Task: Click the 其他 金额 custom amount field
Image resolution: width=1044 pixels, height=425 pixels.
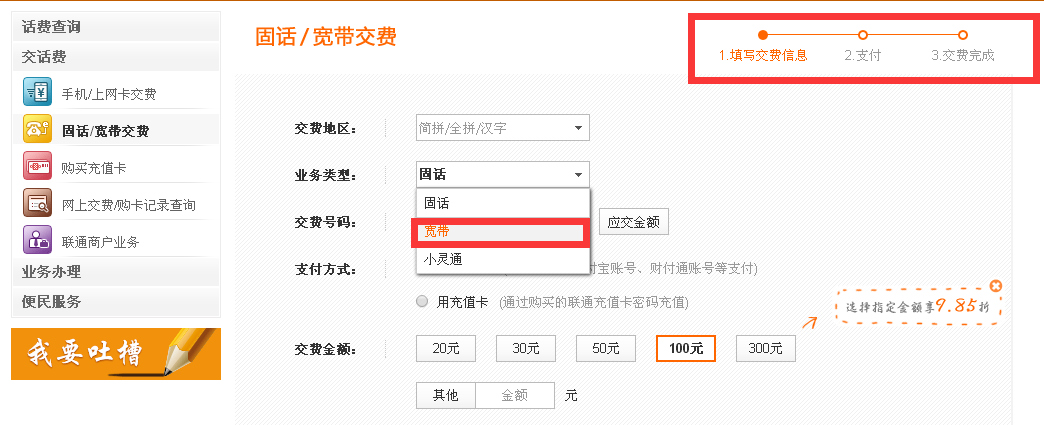Action: click(x=515, y=395)
